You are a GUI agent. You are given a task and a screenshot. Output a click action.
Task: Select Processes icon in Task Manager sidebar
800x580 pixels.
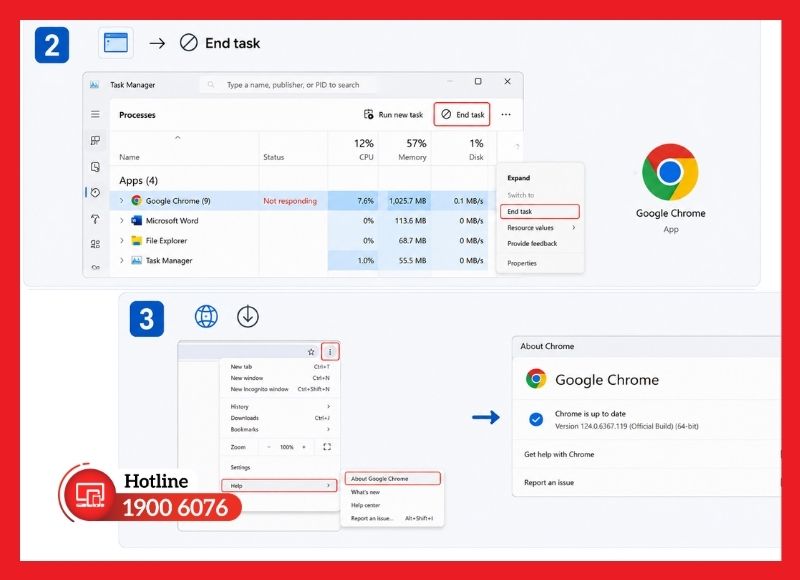pyautogui.click(x=95, y=140)
